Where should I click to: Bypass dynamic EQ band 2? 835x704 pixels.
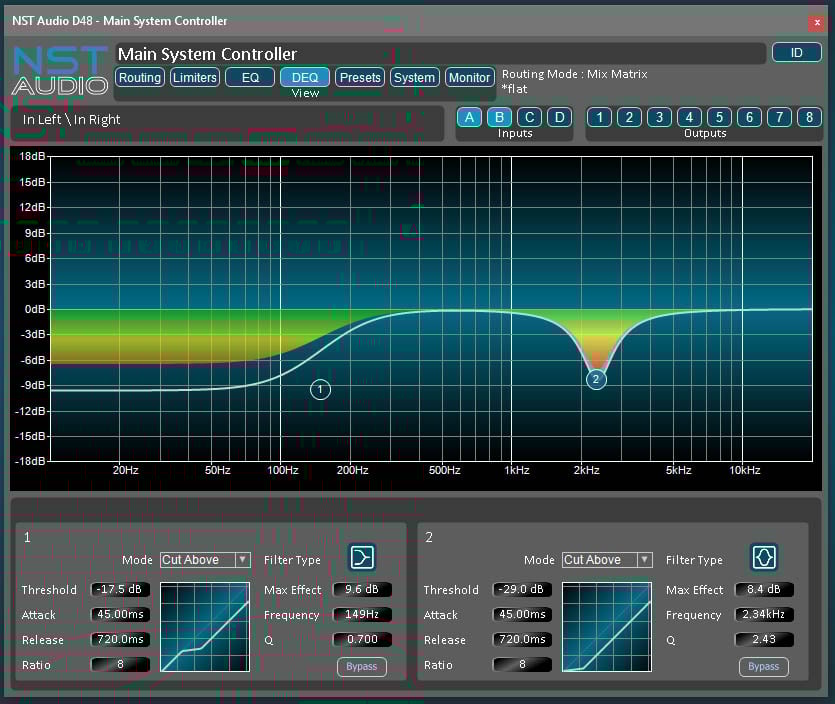(x=763, y=666)
